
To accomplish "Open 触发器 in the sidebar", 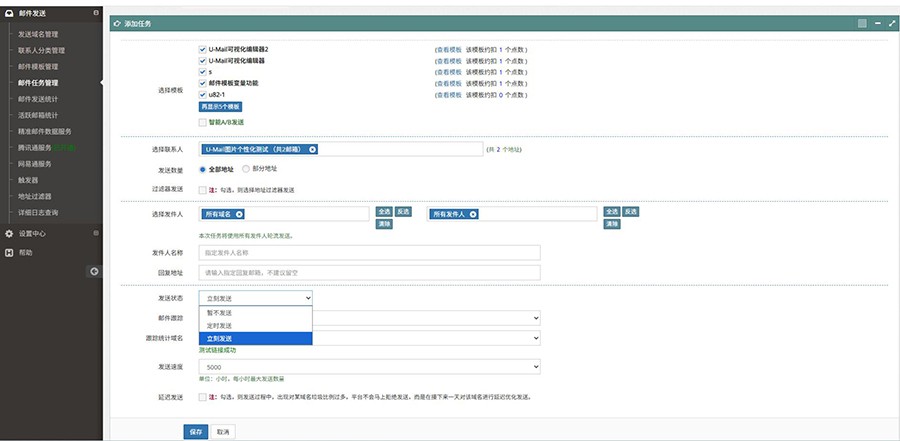I will 28,180.
